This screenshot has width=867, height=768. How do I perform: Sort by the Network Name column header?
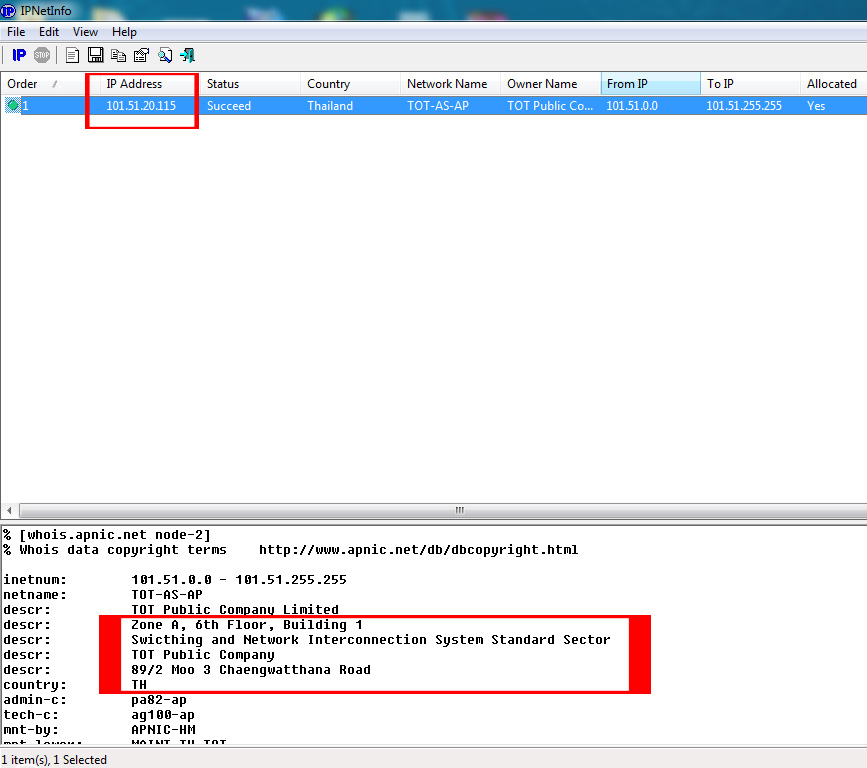451,84
